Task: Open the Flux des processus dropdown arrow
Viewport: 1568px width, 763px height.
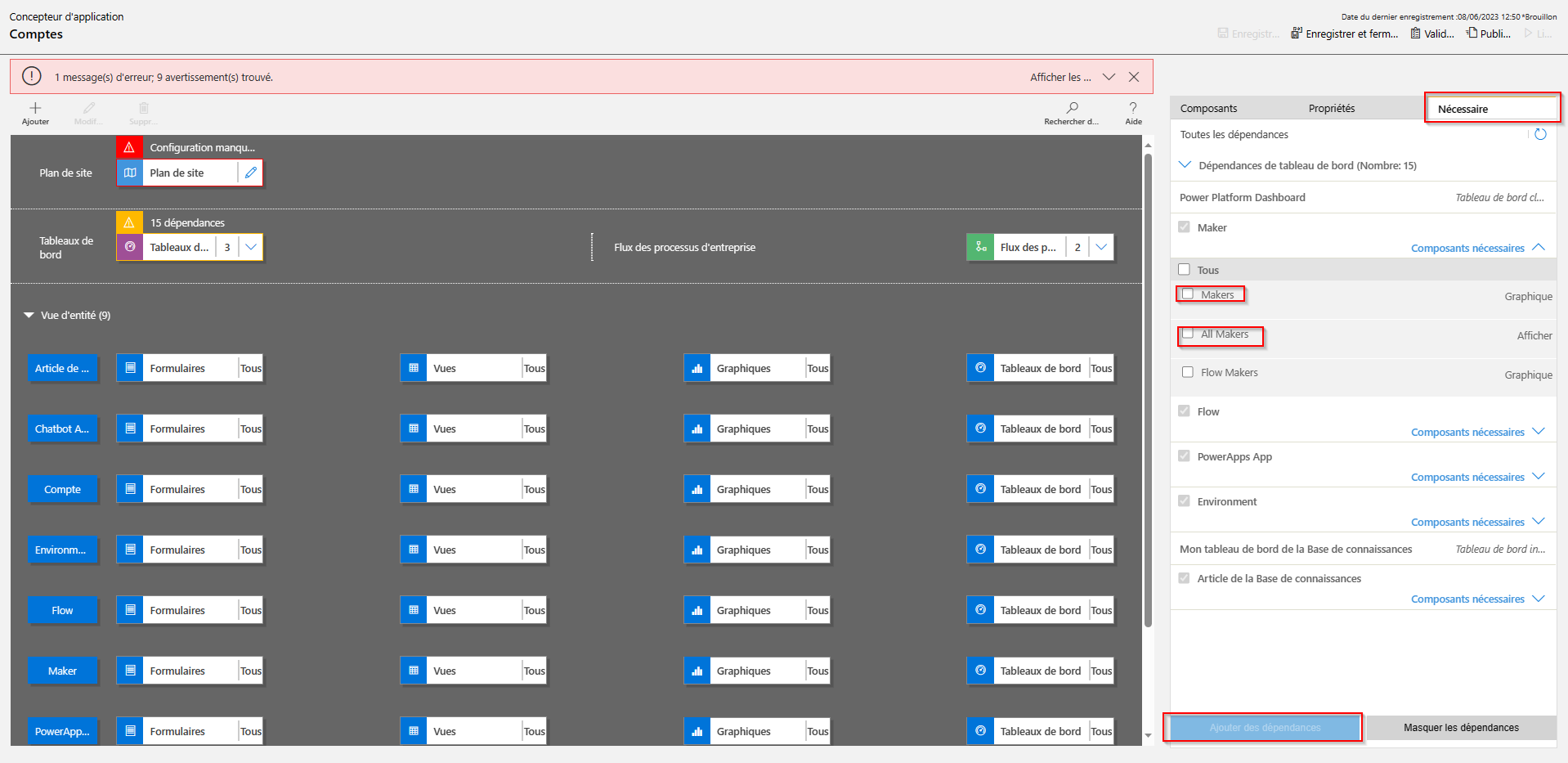Action: 1101,247
